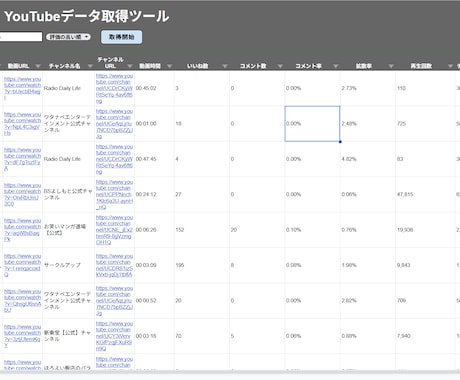Open the filter arrow for コメント数 column
The height and width of the screenshot is (380, 460).
click(280, 66)
